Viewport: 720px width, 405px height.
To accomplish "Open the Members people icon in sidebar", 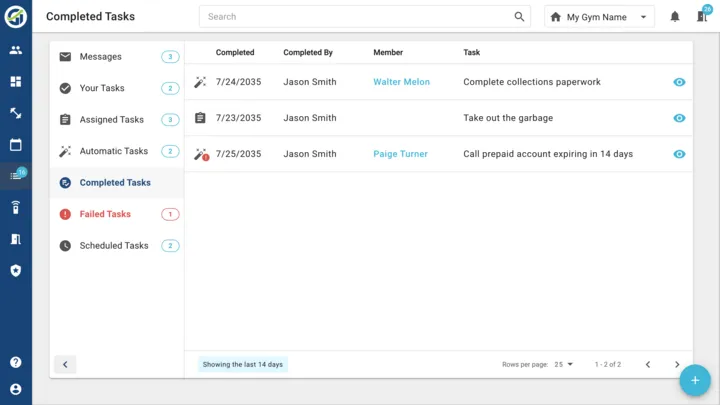I will 16,50.
